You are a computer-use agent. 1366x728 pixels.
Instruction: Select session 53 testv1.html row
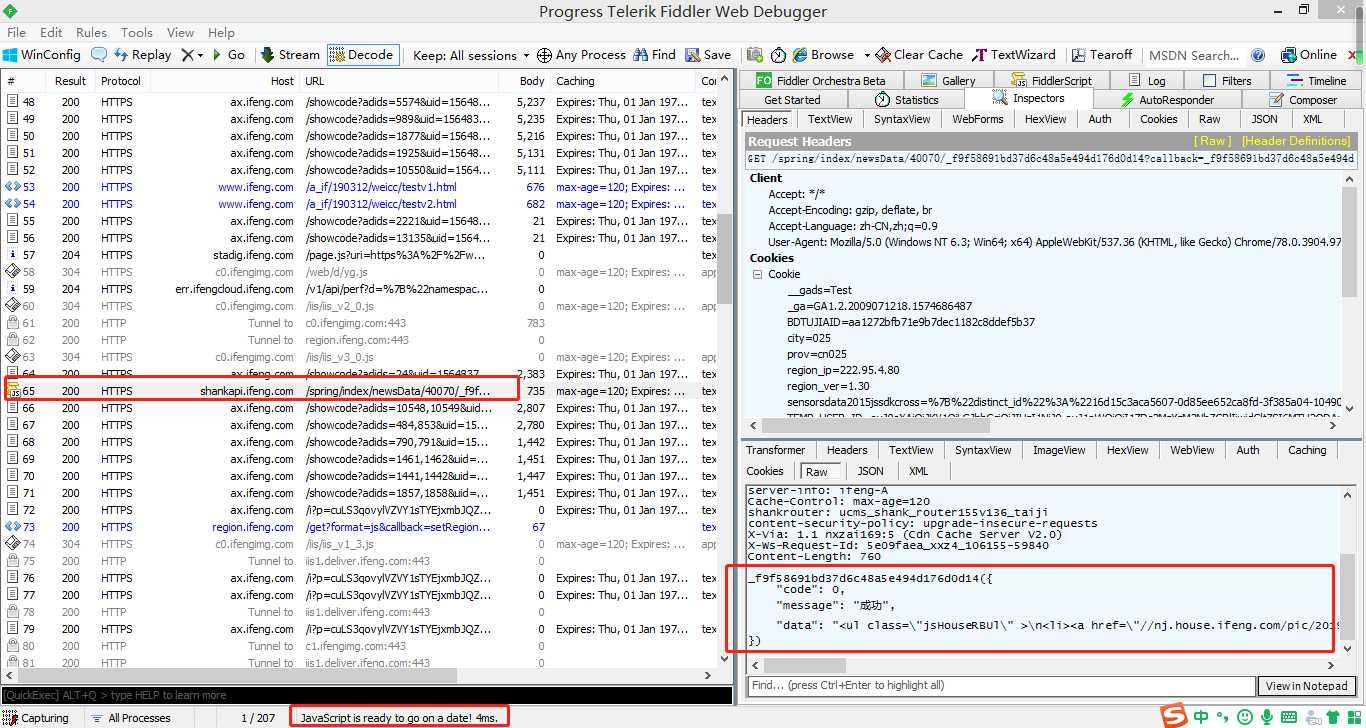(360, 187)
